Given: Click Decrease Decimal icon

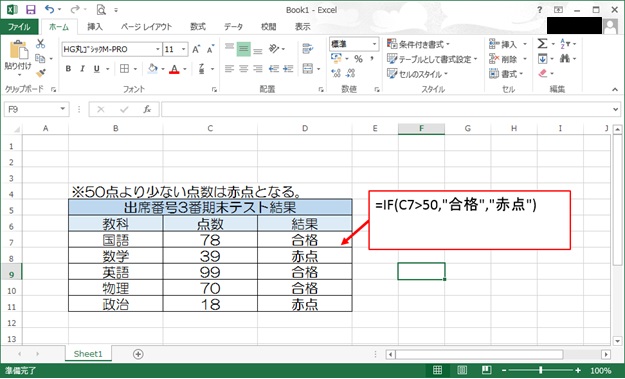Looking at the screenshot, I should [x=350, y=73].
